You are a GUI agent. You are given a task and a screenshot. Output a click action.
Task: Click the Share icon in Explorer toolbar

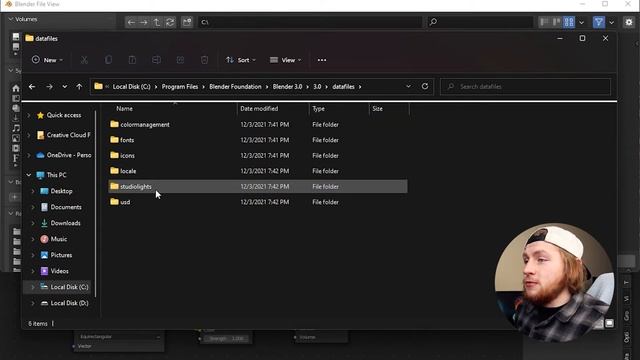click(180, 60)
